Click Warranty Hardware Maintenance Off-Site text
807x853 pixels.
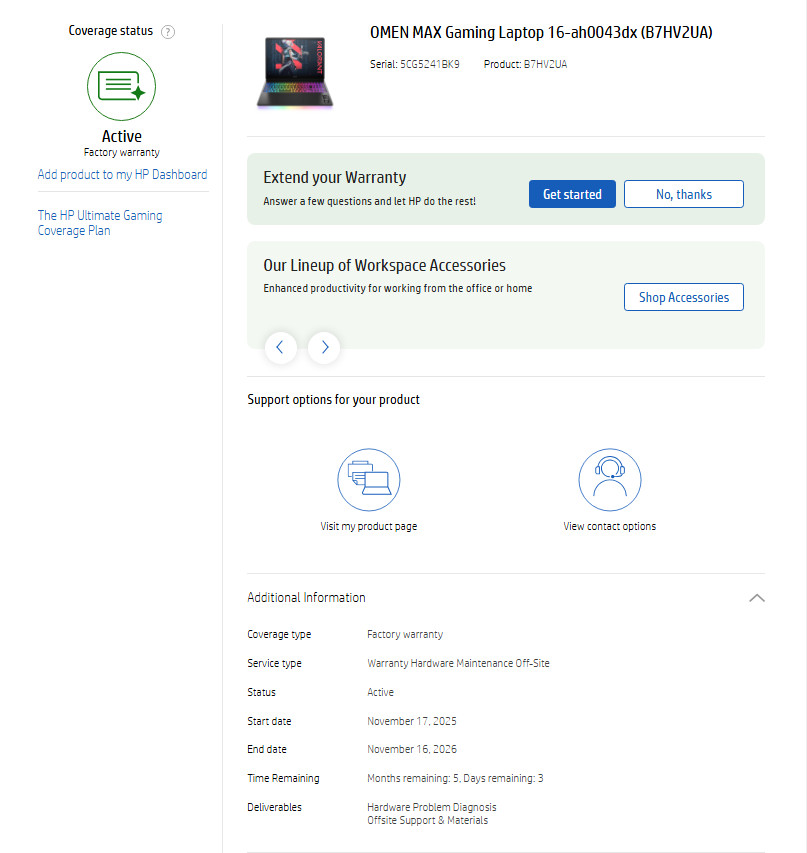pyautogui.click(x=458, y=663)
